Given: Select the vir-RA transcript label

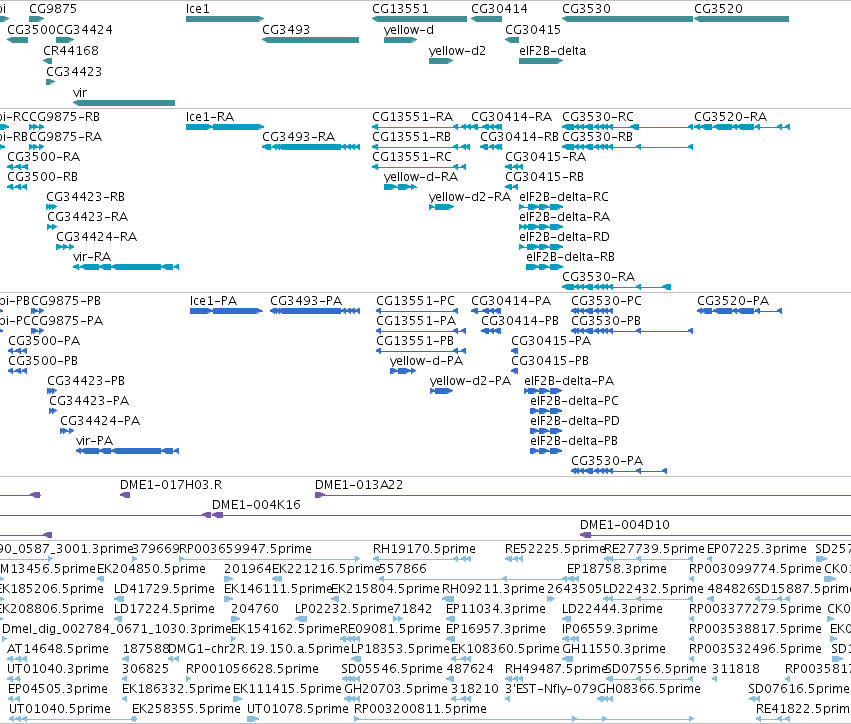Looking at the screenshot, I should [92, 256].
